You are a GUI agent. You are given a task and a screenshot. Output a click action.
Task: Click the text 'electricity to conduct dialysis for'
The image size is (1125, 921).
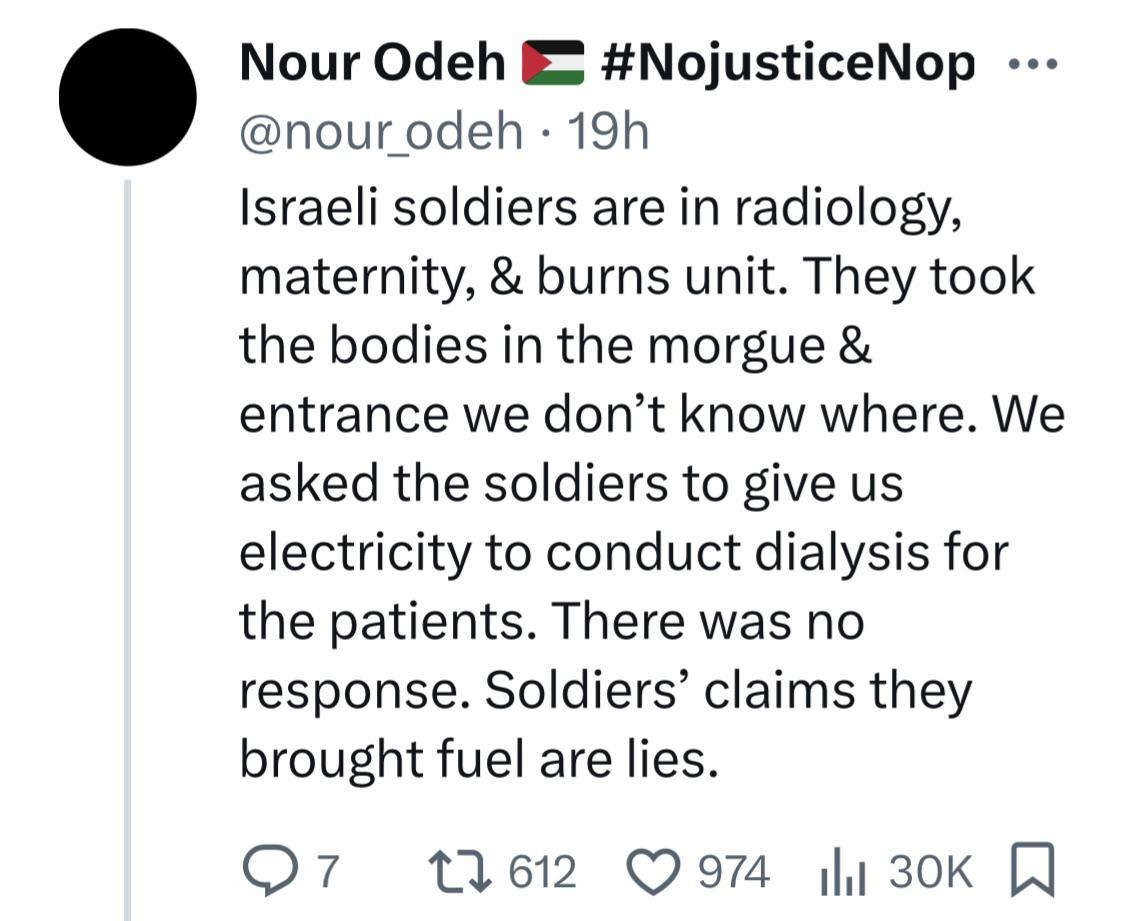click(624, 553)
